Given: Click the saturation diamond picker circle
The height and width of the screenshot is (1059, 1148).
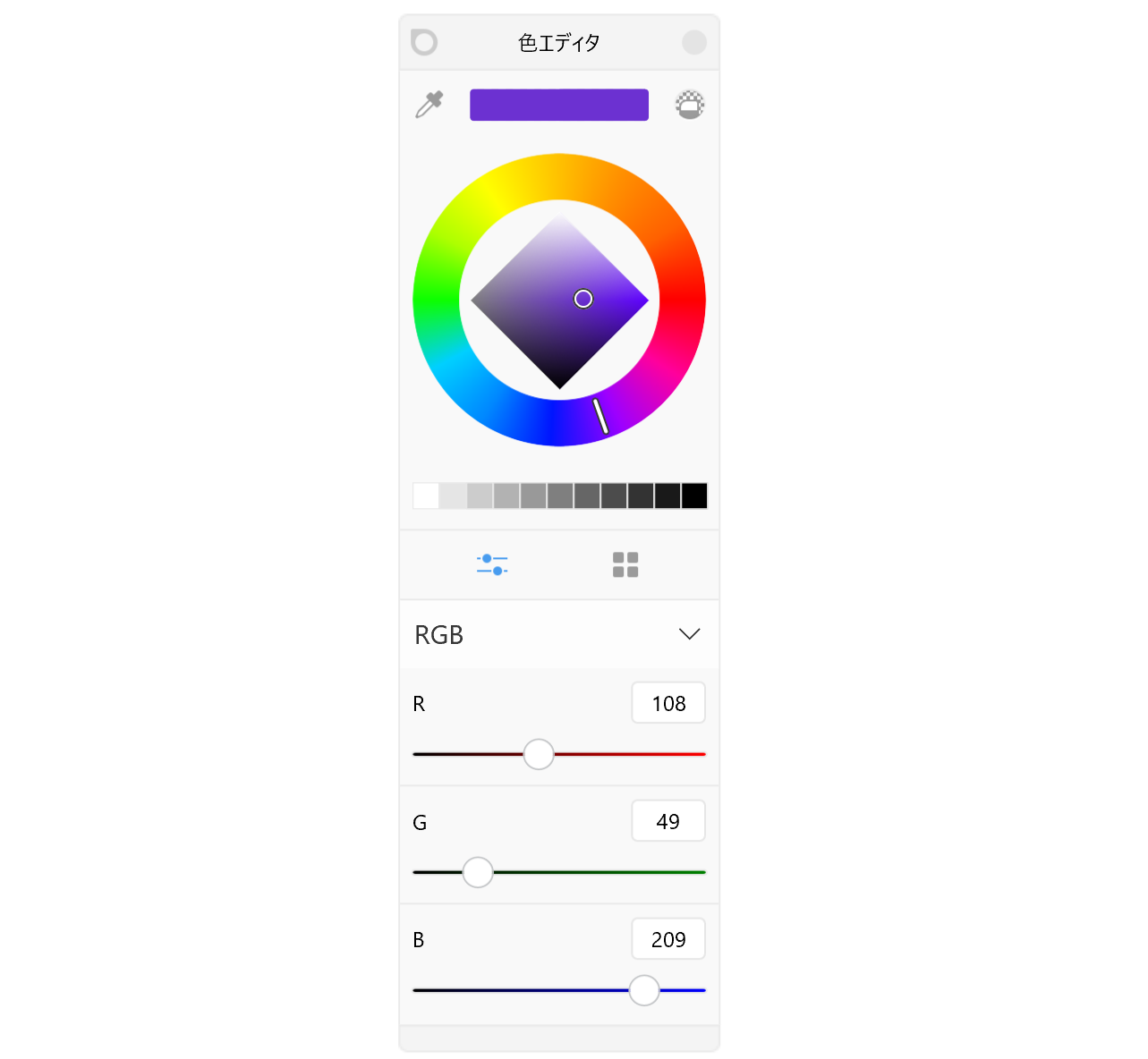Looking at the screenshot, I should coord(583,299).
